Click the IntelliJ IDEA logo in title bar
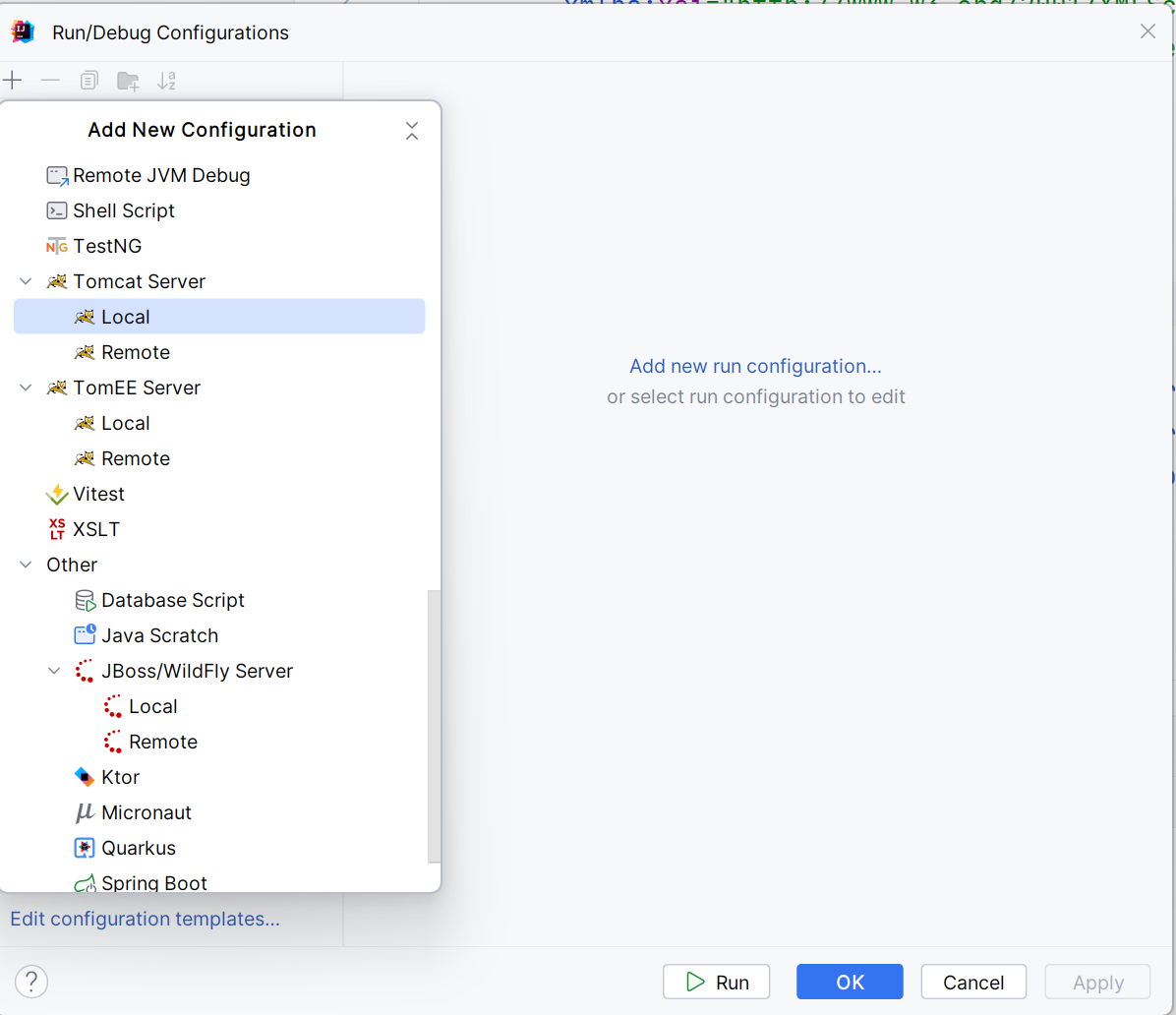Viewport: 1176px width, 1015px height. 24,32
